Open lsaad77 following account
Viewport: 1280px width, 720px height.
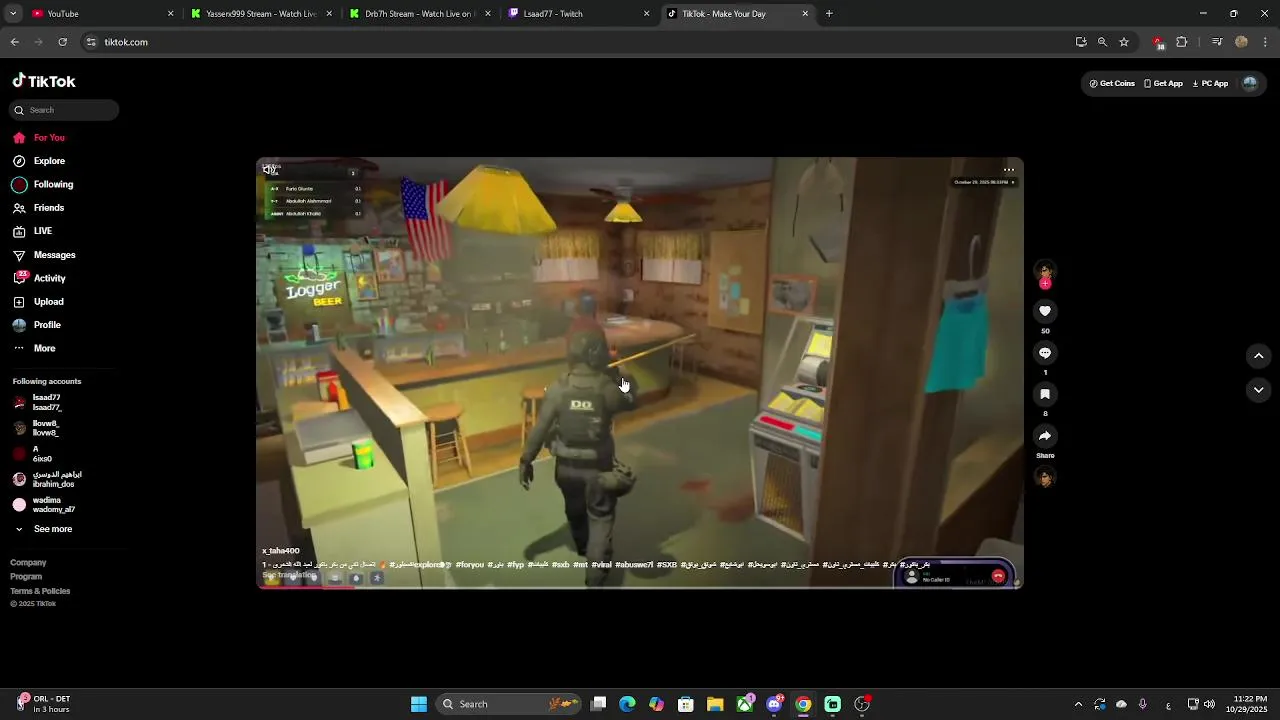point(38,403)
